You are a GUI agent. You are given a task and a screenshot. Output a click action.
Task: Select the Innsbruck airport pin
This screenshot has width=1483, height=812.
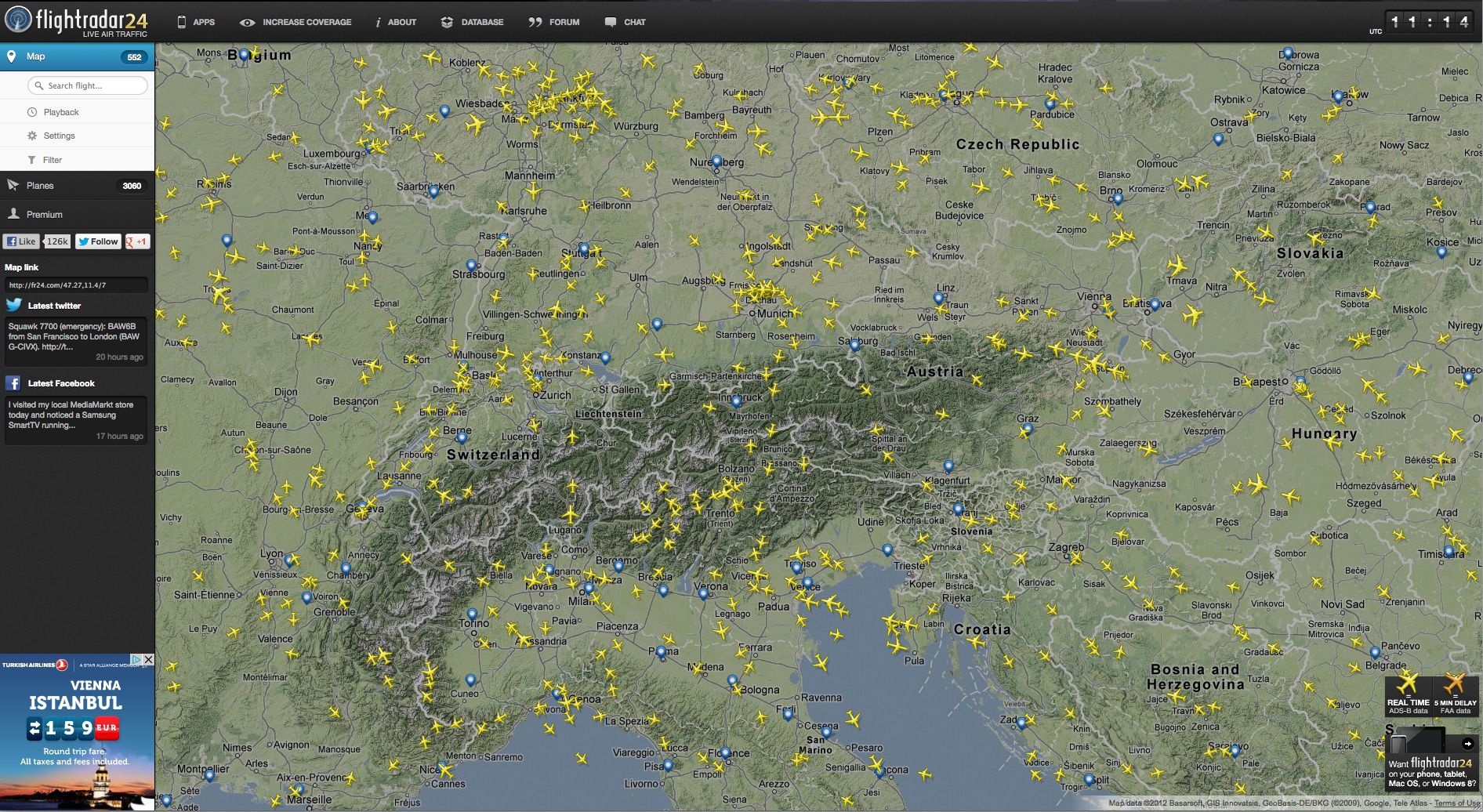click(x=736, y=402)
